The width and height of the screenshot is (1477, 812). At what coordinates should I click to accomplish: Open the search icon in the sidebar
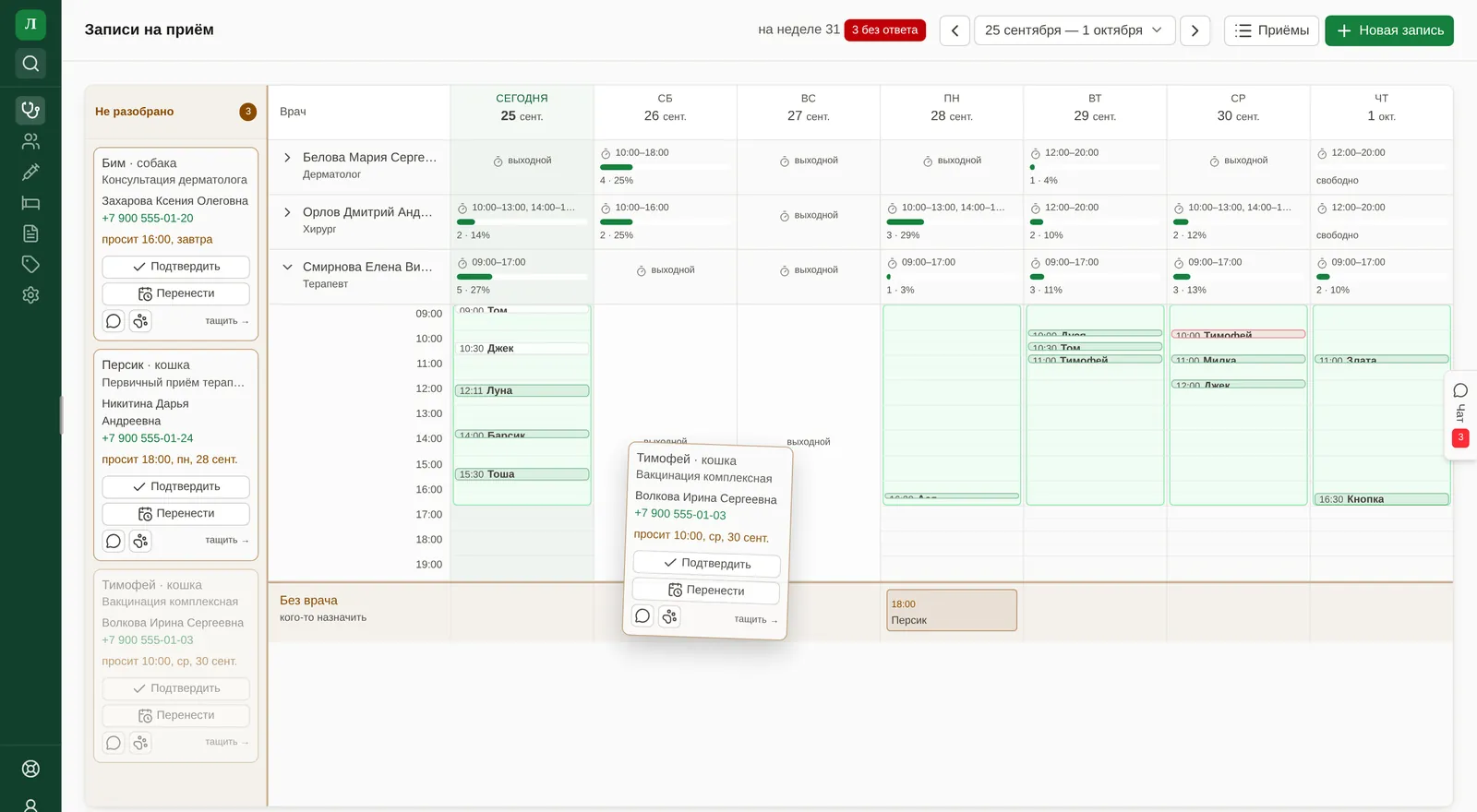[x=30, y=63]
